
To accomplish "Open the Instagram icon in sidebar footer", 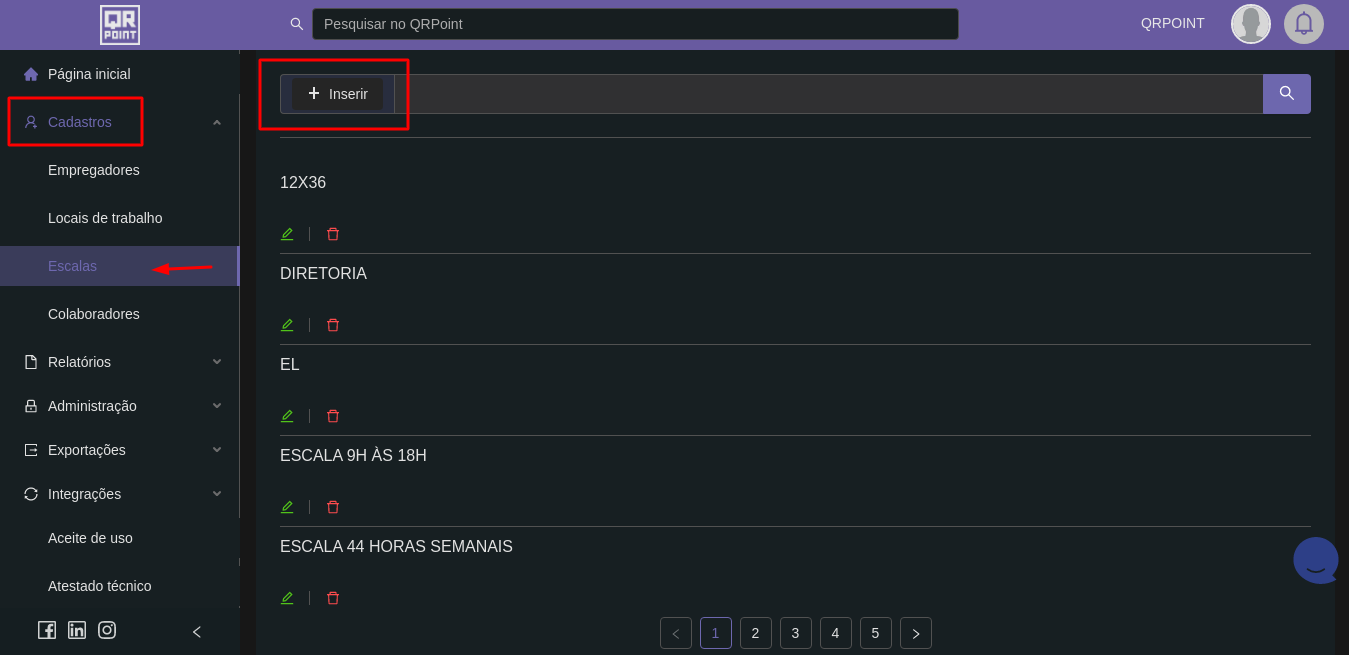I will tap(107, 630).
